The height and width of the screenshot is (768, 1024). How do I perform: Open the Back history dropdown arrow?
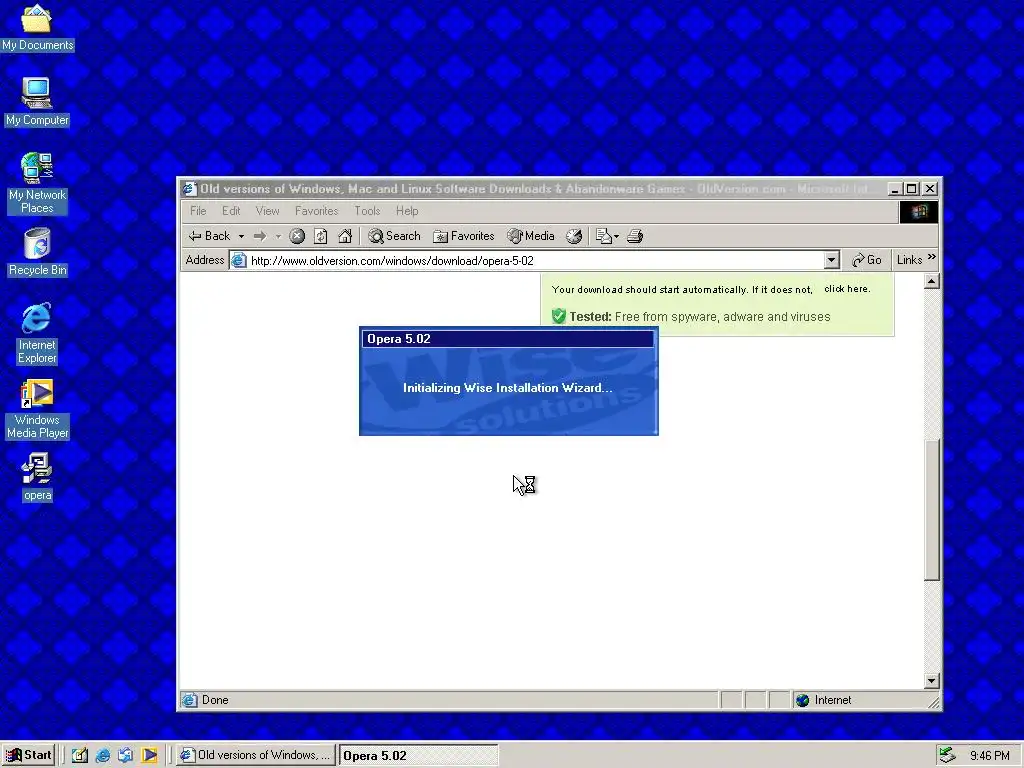[x=241, y=236]
